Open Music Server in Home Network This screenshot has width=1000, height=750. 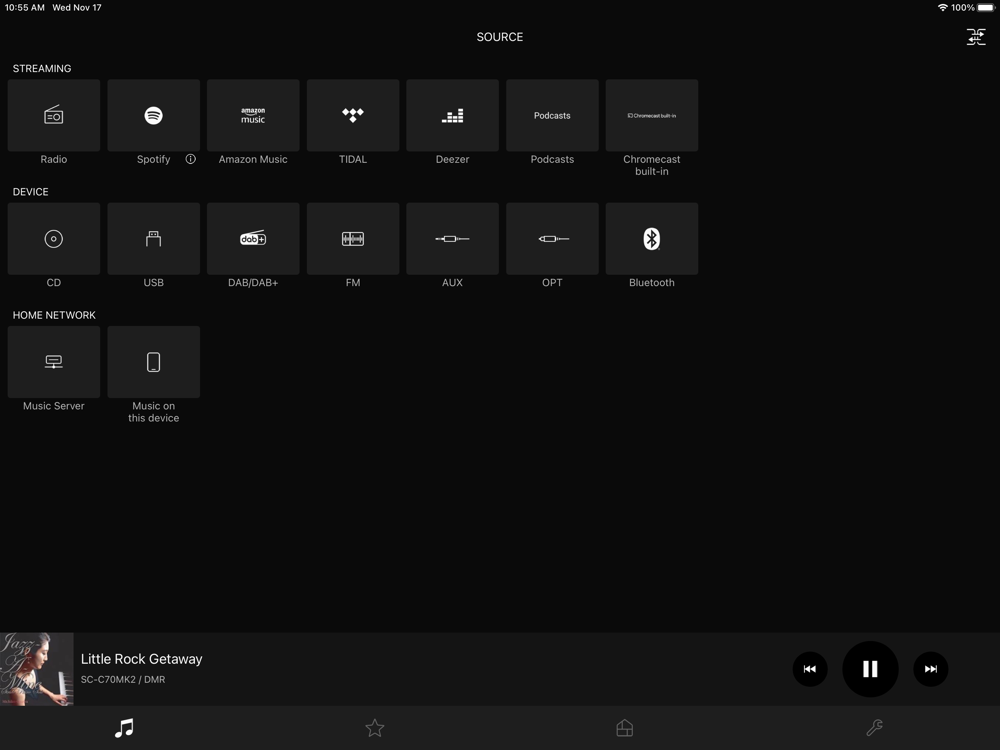pos(54,362)
